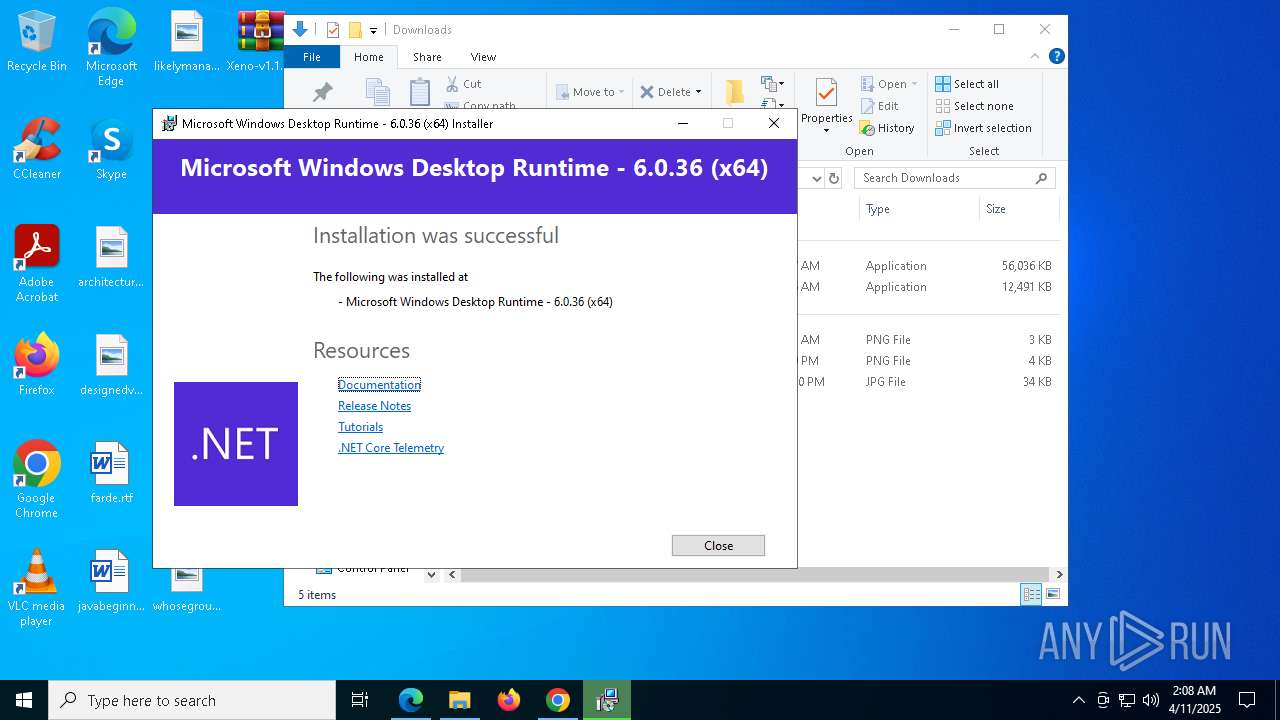Select the architectur image file on desktop

(x=111, y=257)
